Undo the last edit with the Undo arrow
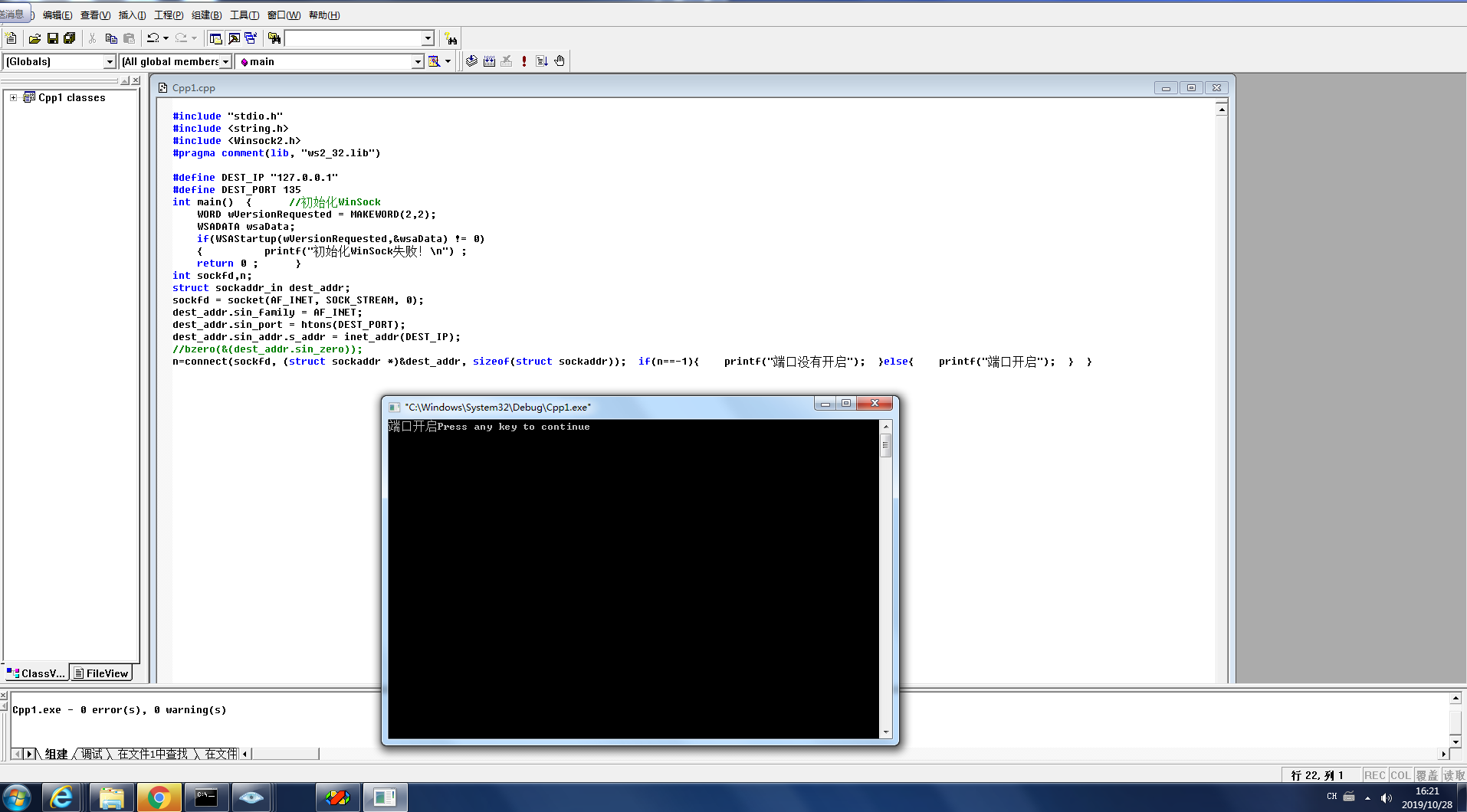 (153, 38)
